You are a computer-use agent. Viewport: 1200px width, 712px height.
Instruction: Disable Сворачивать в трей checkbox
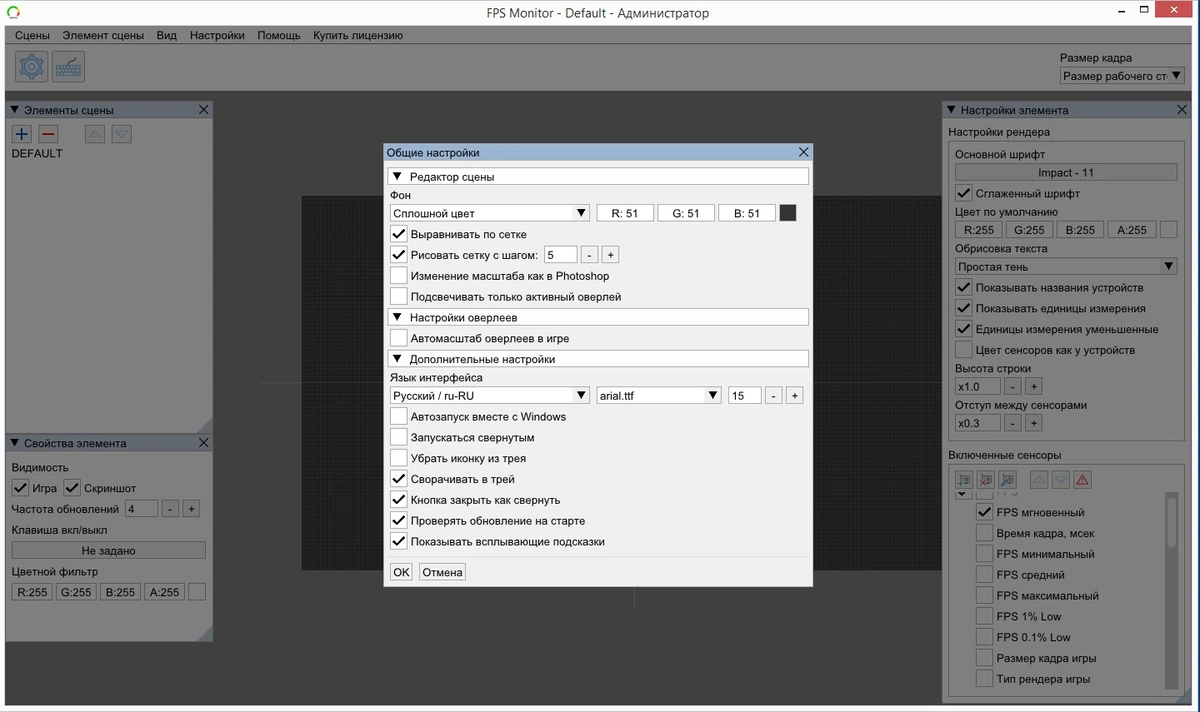click(399, 479)
